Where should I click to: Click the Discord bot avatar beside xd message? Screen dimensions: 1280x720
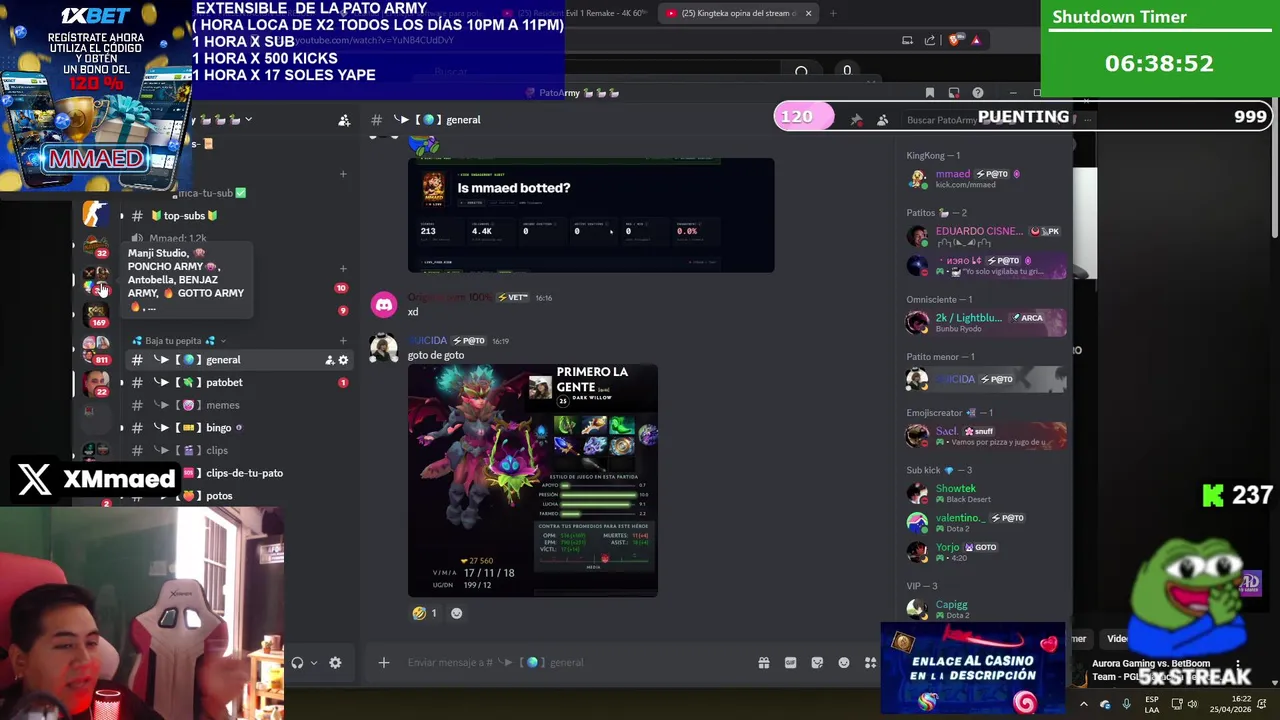pyautogui.click(x=384, y=305)
